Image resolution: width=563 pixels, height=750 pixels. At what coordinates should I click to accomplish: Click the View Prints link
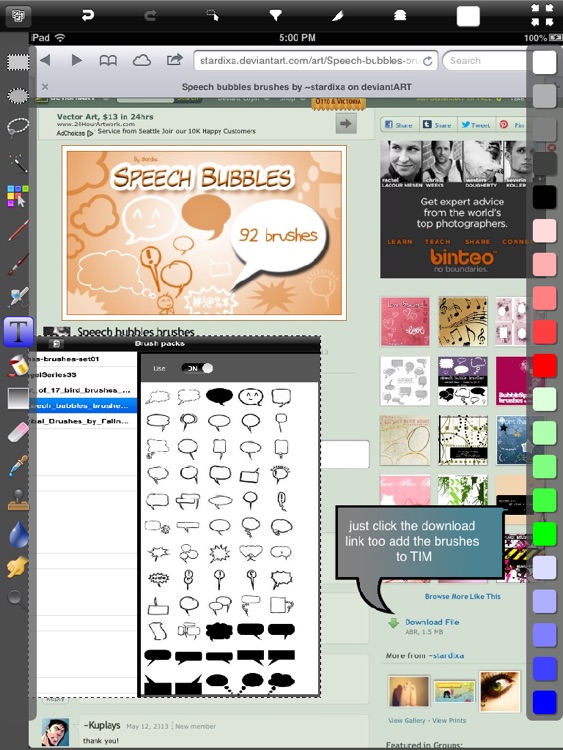449,720
